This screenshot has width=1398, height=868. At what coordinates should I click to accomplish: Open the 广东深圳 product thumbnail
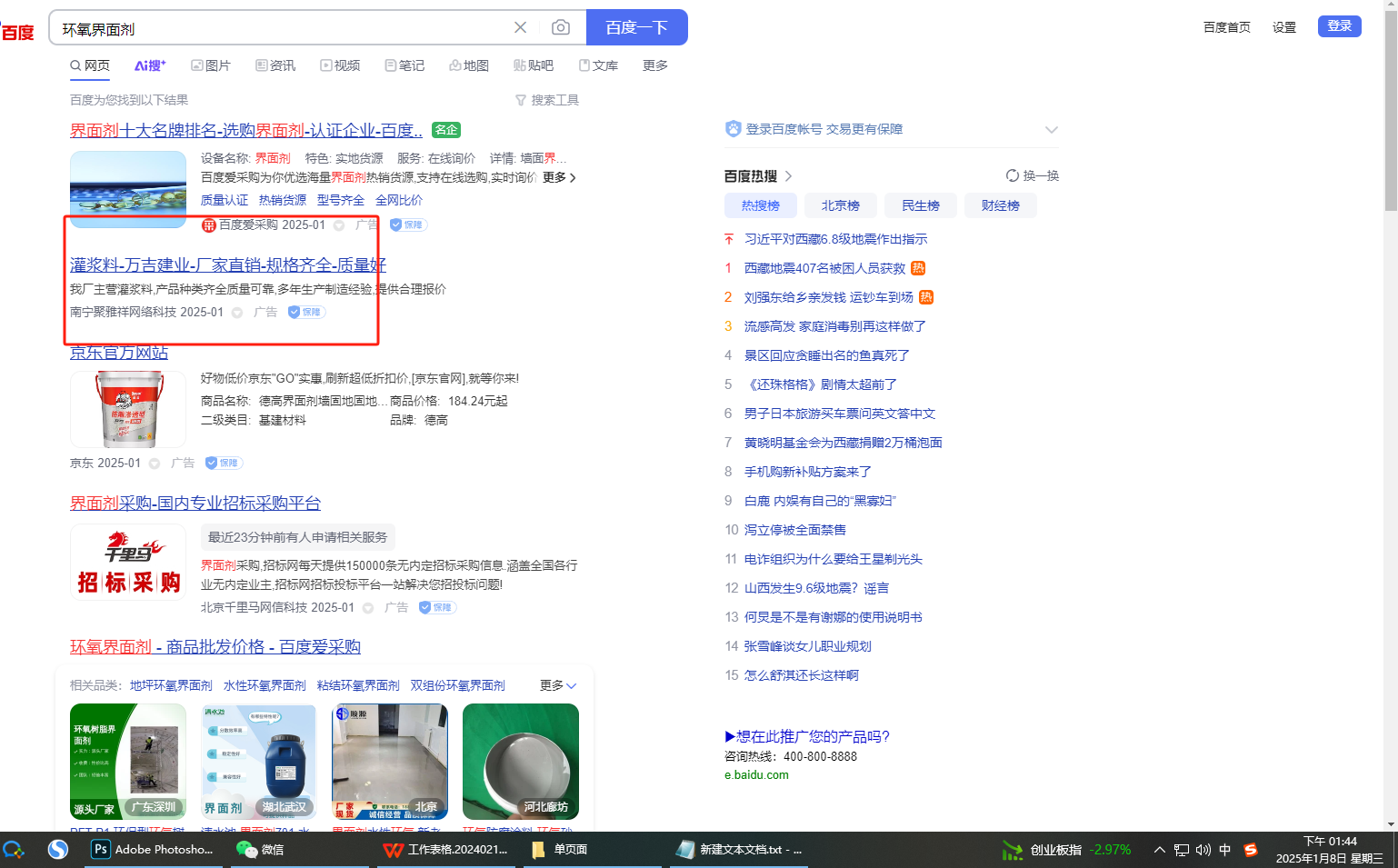tap(128, 762)
